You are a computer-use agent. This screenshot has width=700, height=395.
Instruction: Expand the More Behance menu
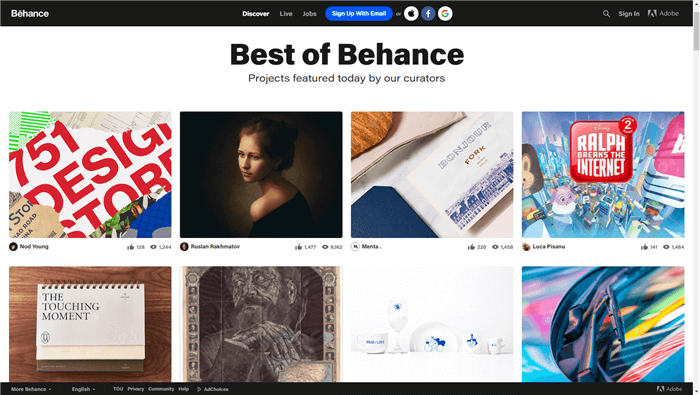[31, 389]
